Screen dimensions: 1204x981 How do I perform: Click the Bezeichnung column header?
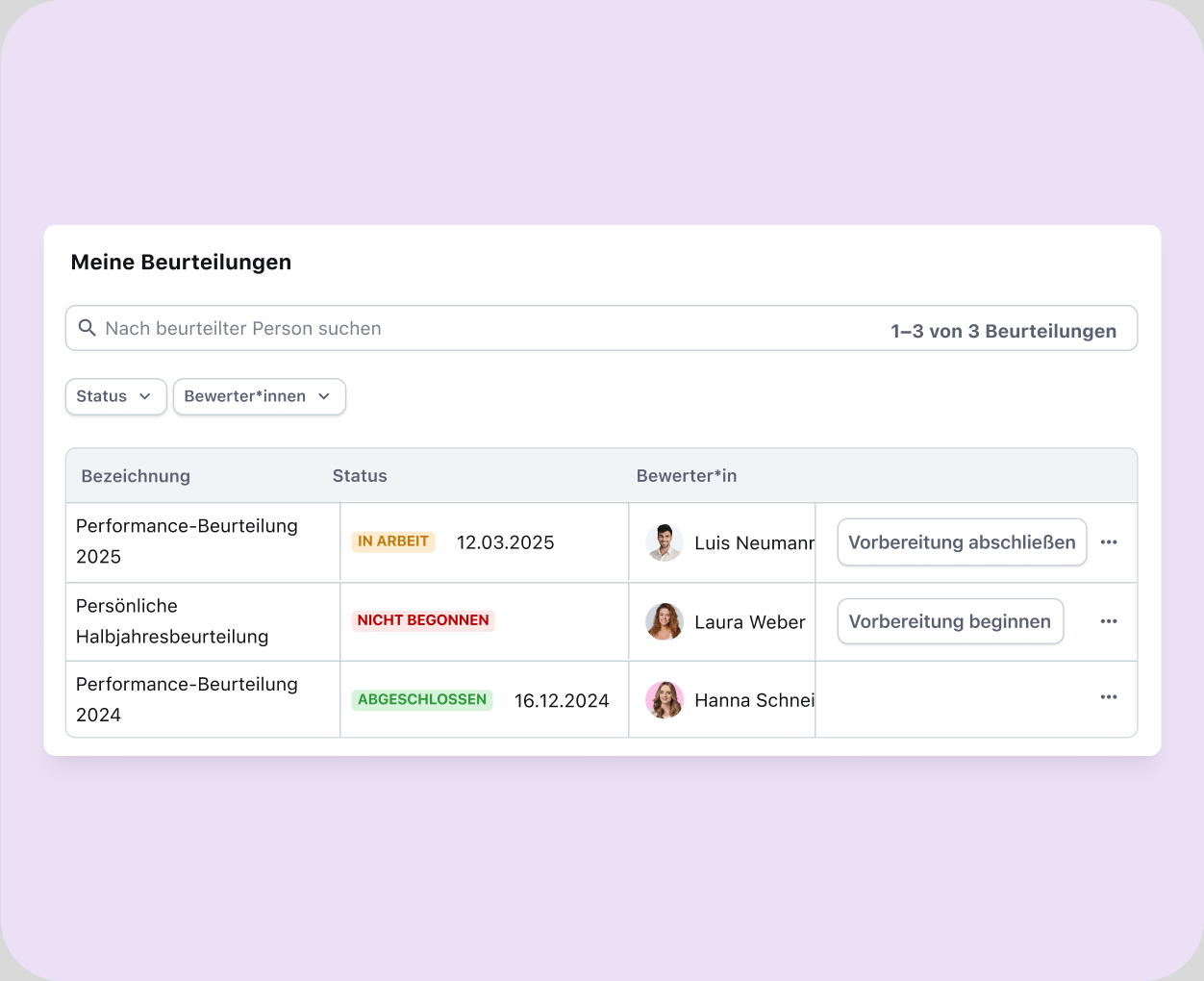pyautogui.click(x=136, y=475)
